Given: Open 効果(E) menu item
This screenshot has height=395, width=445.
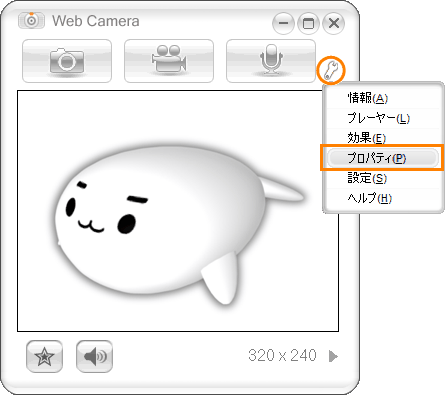Looking at the screenshot, I should click(383, 138).
